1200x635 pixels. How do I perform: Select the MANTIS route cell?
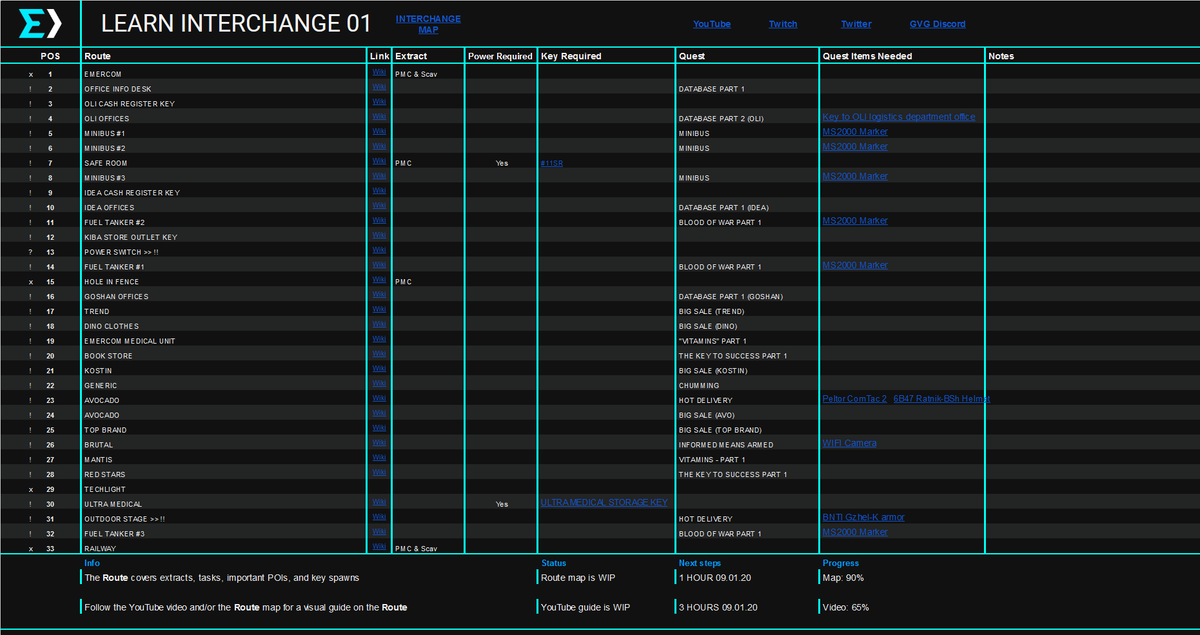(x=98, y=460)
